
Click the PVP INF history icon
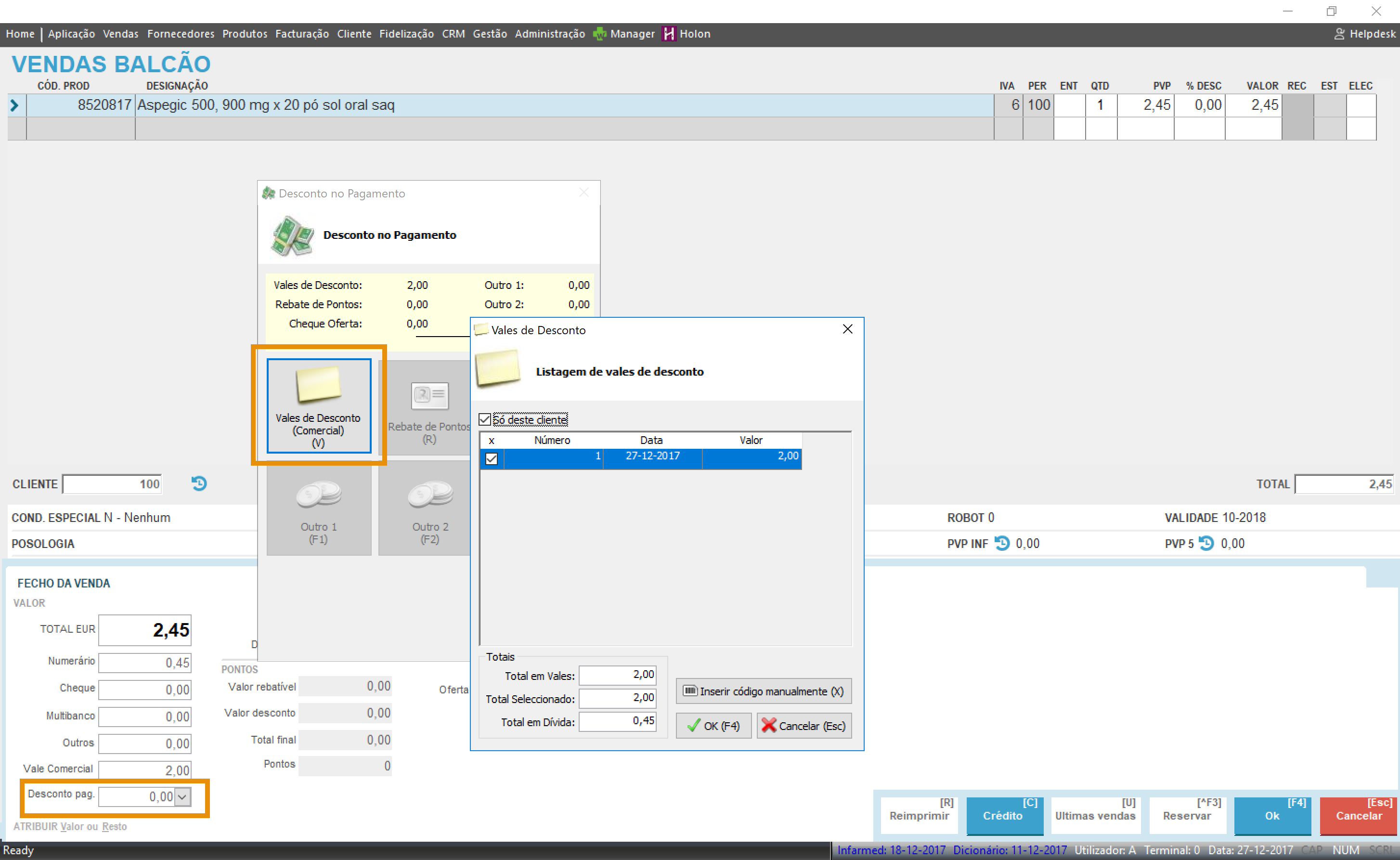[1002, 543]
